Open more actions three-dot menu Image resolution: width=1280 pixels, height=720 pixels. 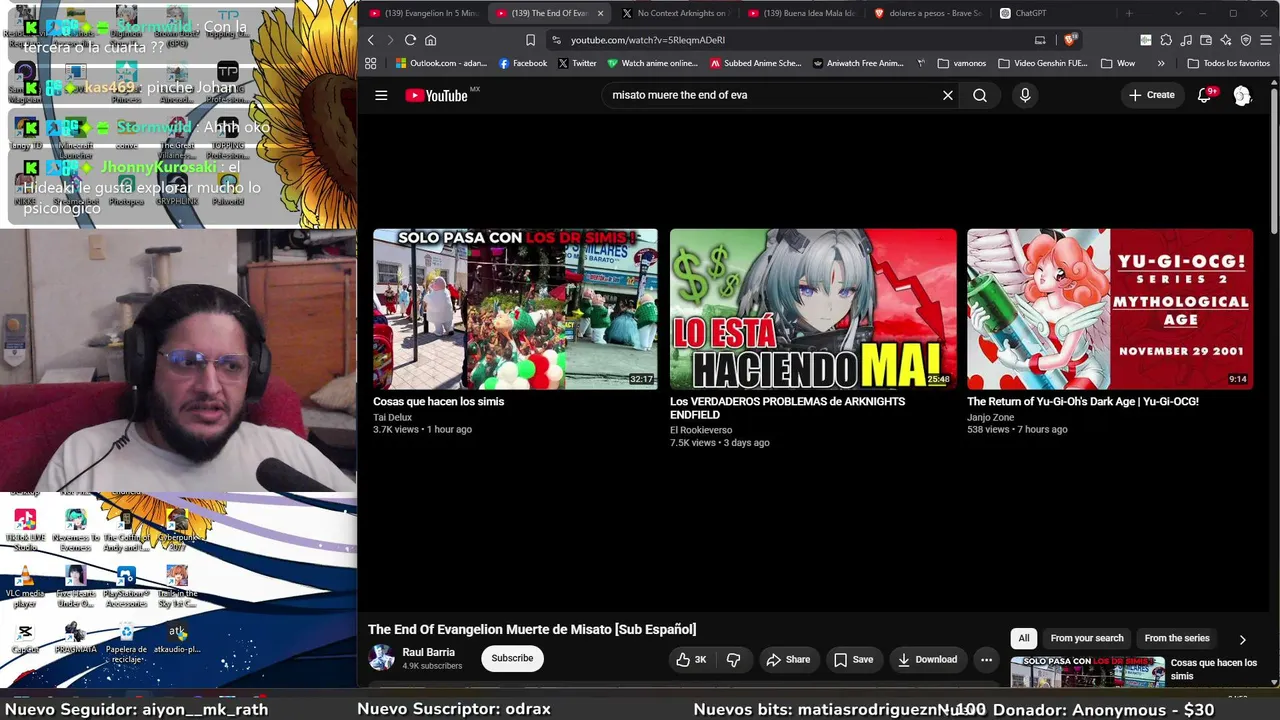pos(986,659)
